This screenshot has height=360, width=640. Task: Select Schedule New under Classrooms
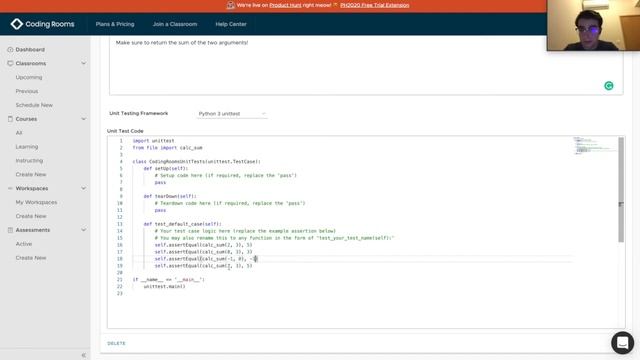click(x=34, y=105)
